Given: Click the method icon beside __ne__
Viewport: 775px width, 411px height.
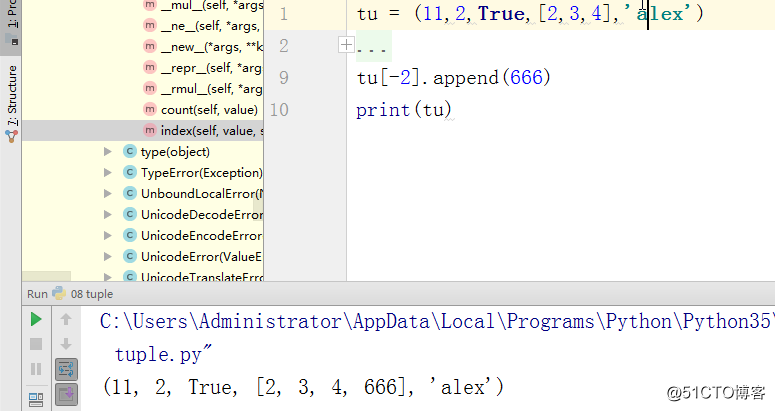Looking at the screenshot, I should 150,25.
